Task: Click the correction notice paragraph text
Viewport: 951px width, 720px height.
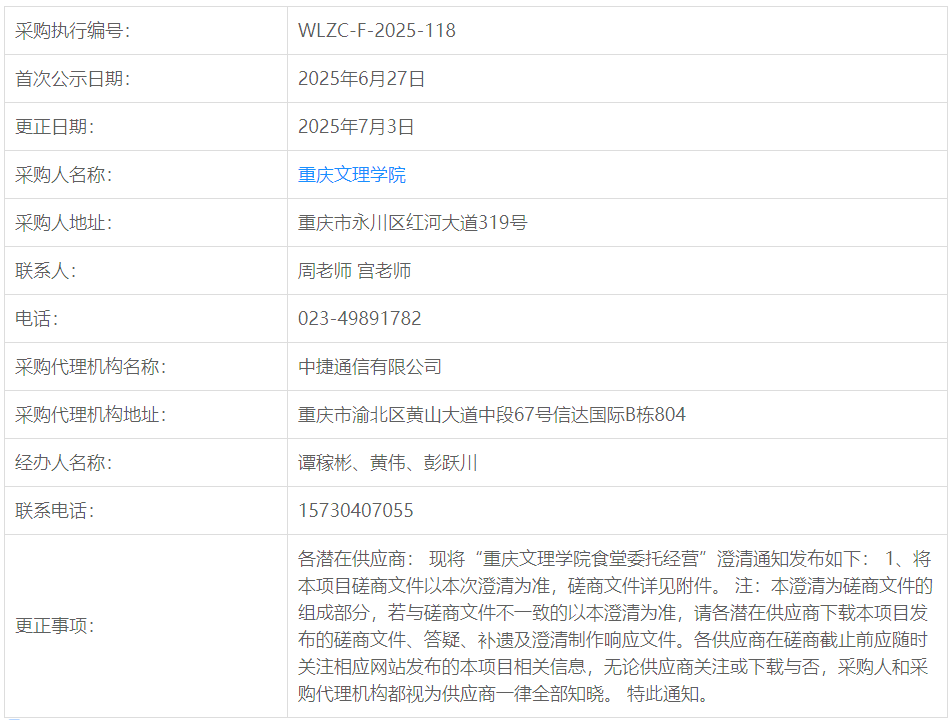Action: [615, 625]
